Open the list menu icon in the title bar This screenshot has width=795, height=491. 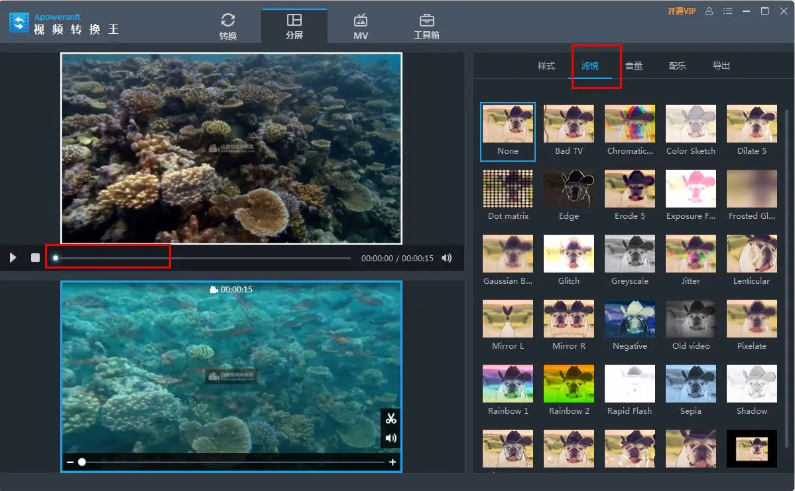point(727,11)
